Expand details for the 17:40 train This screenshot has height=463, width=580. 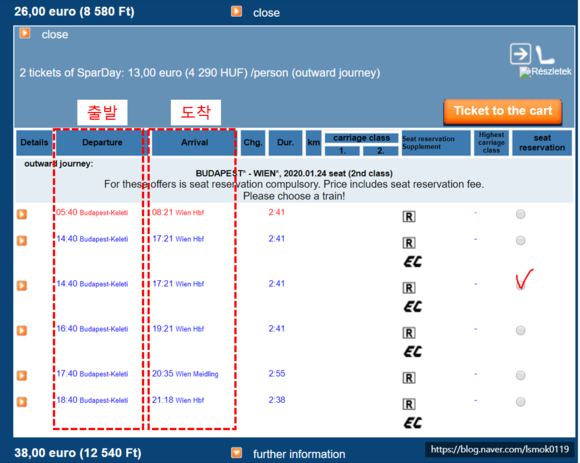22,375
